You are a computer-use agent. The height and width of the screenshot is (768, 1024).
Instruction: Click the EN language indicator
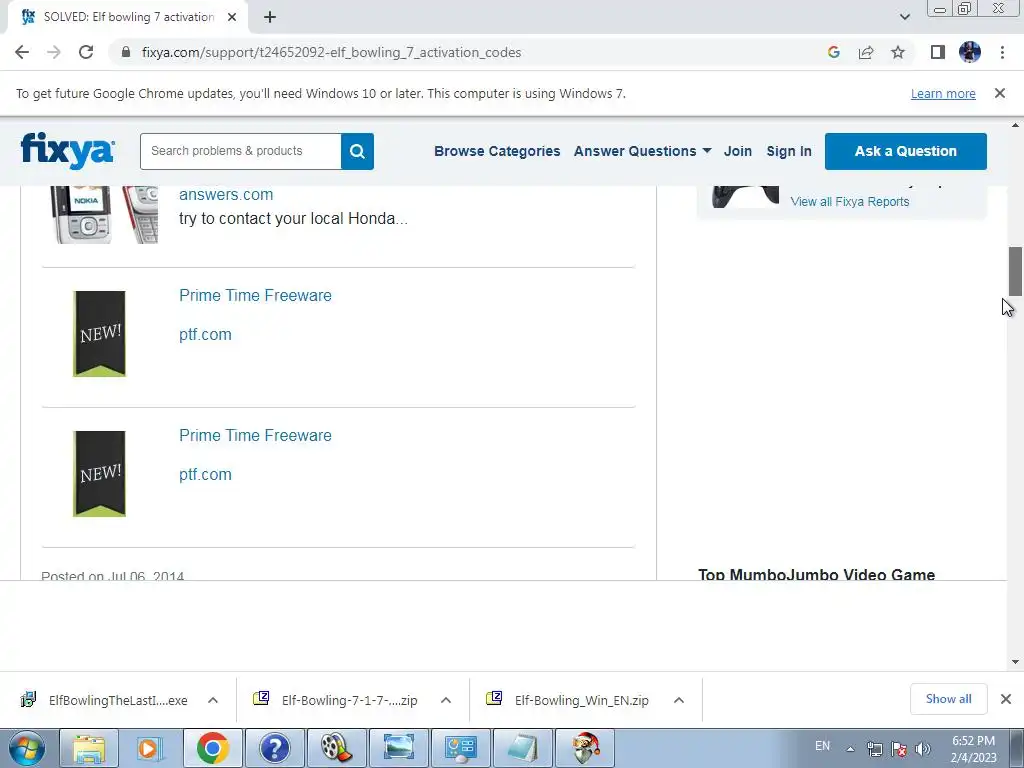pos(823,746)
